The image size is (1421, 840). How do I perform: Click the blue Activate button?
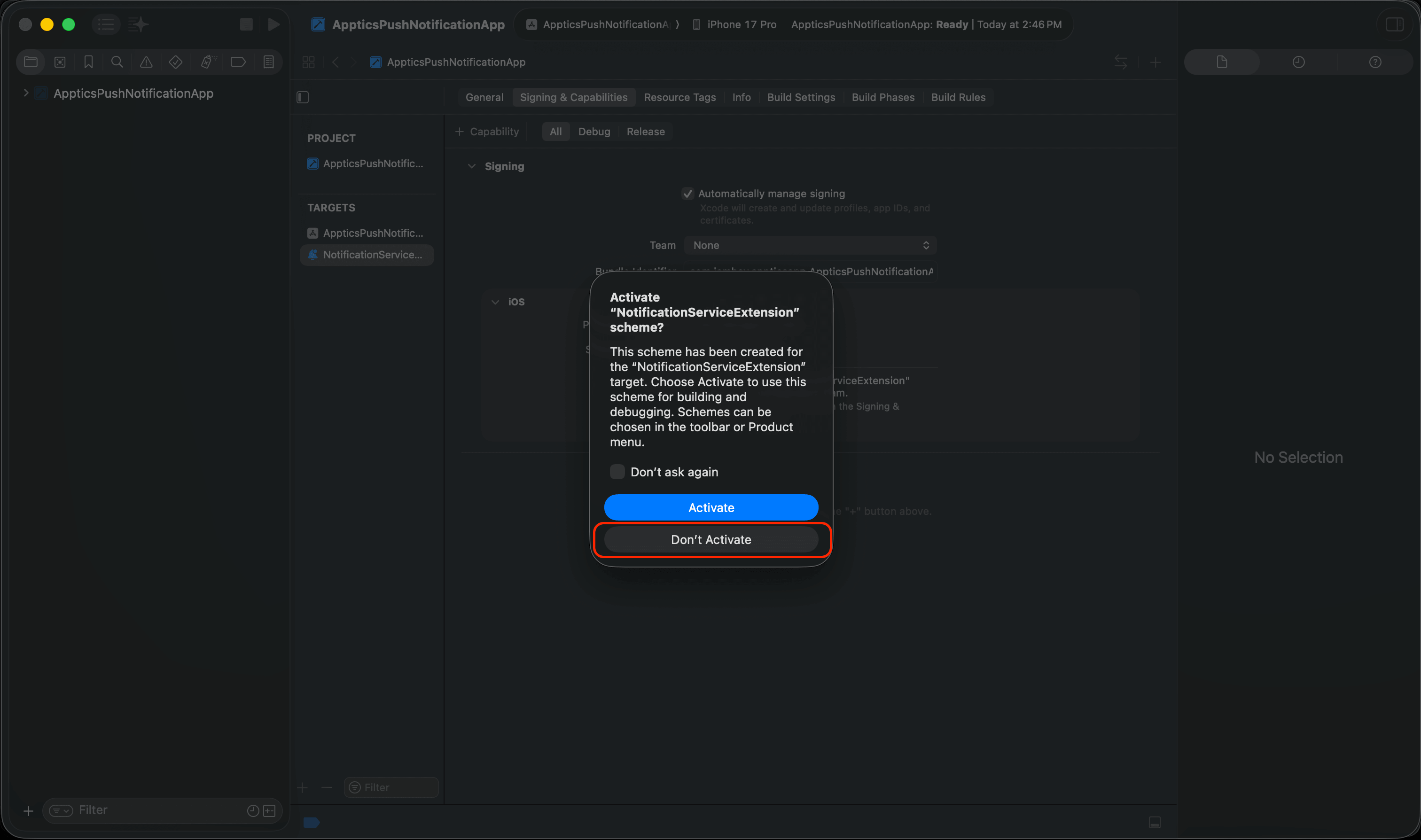(x=710, y=507)
